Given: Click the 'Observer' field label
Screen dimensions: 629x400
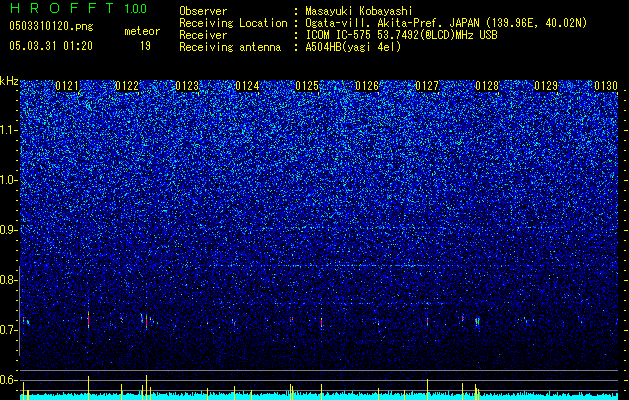Looking at the screenshot, I should 203,11.
